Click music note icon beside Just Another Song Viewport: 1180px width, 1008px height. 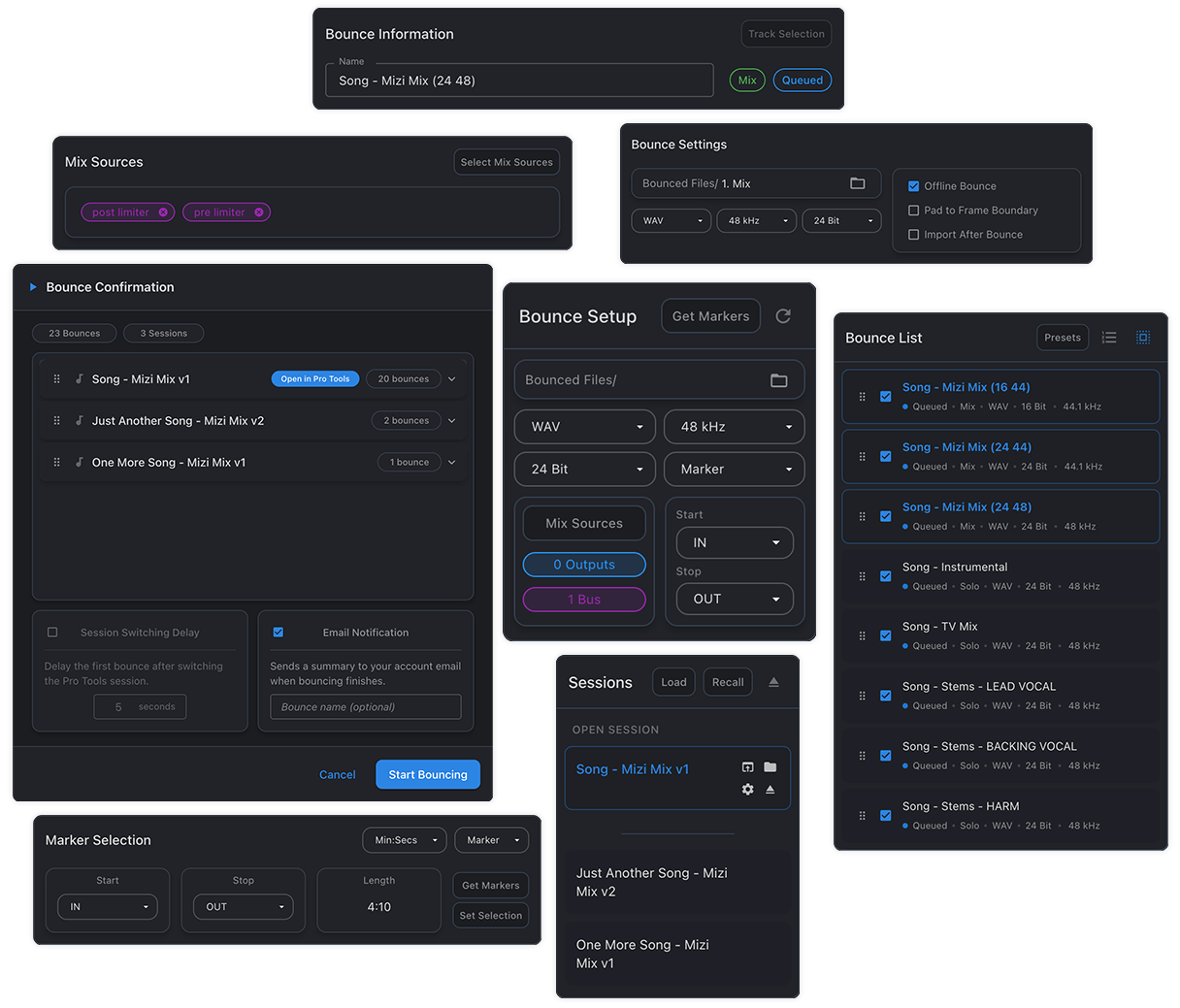(x=80, y=421)
